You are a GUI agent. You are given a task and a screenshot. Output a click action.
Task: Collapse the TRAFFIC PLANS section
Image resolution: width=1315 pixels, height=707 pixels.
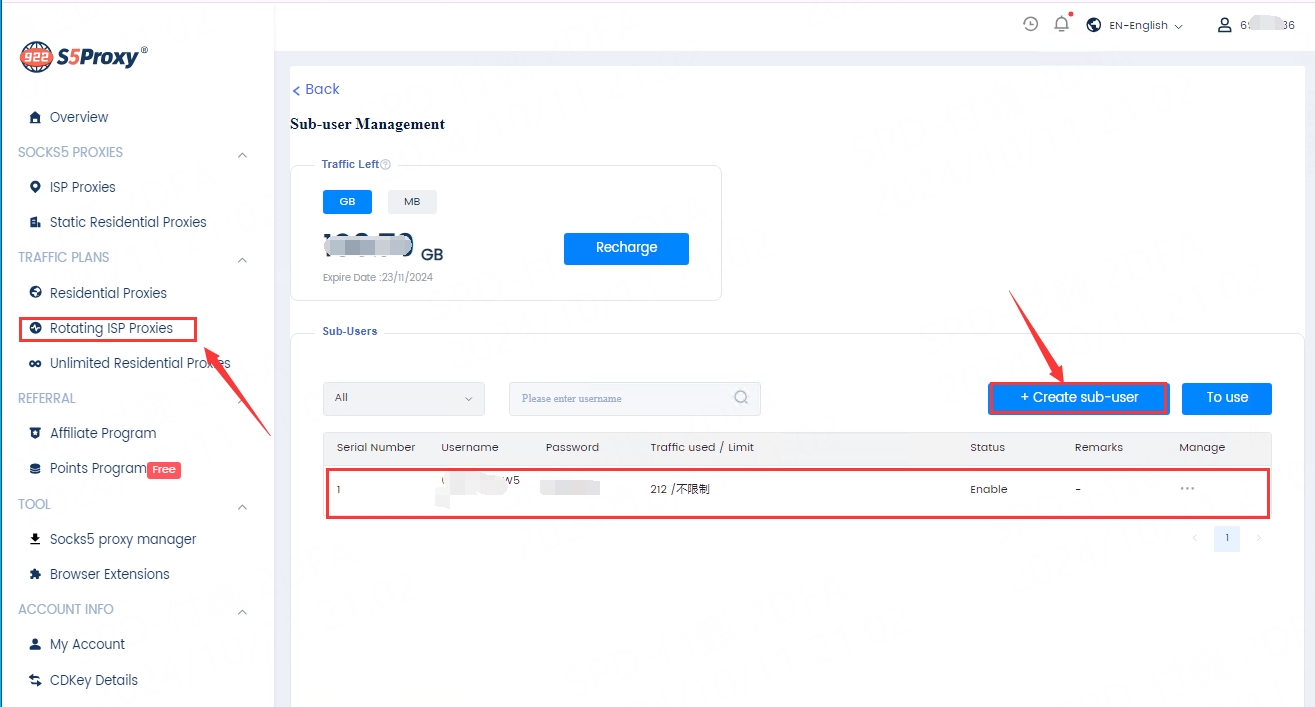[242, 259]
